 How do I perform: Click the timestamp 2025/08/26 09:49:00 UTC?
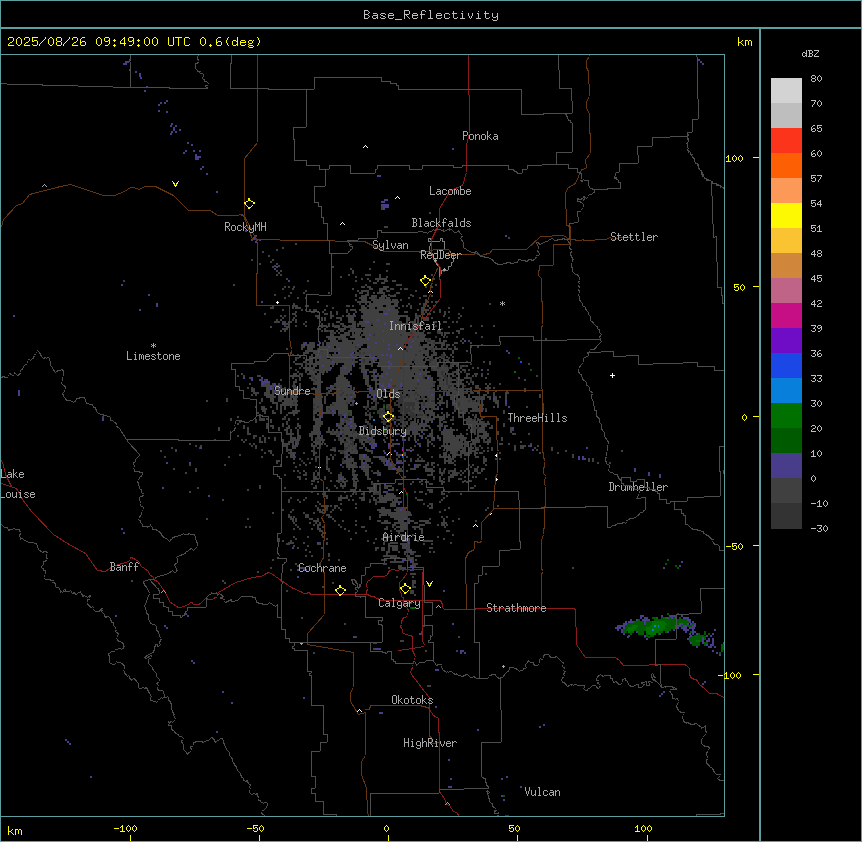[x=99, y=42]
